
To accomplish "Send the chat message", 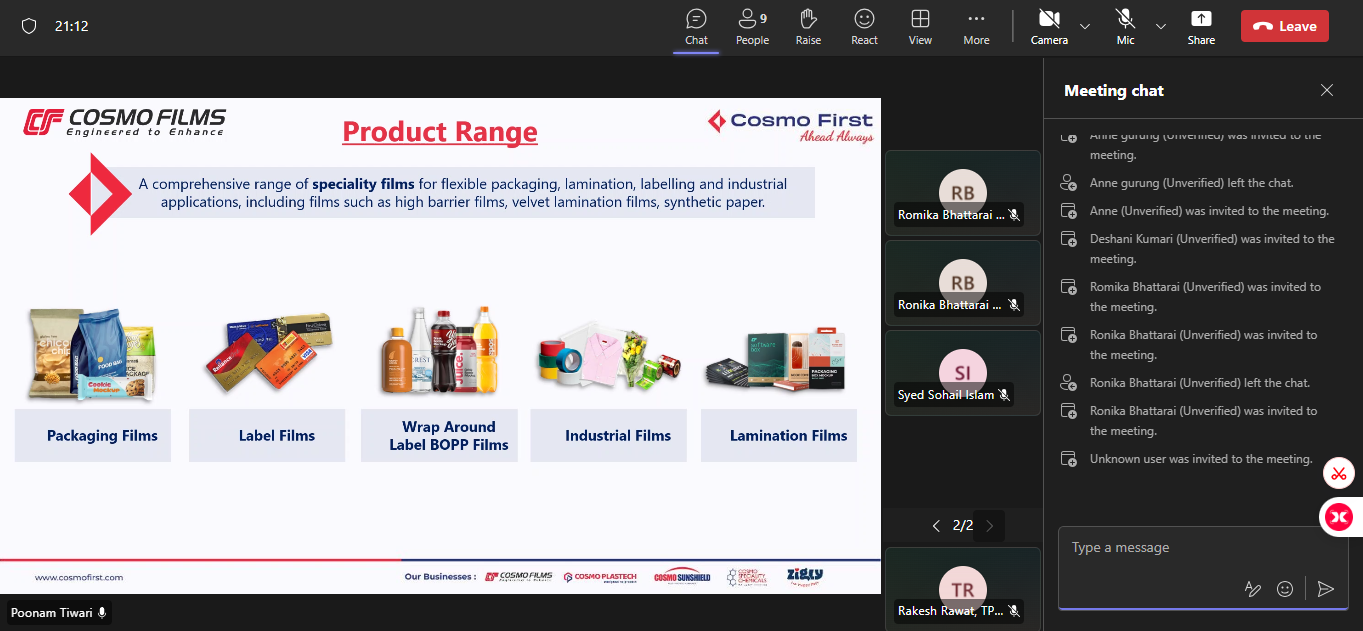I will point(1326,589).
